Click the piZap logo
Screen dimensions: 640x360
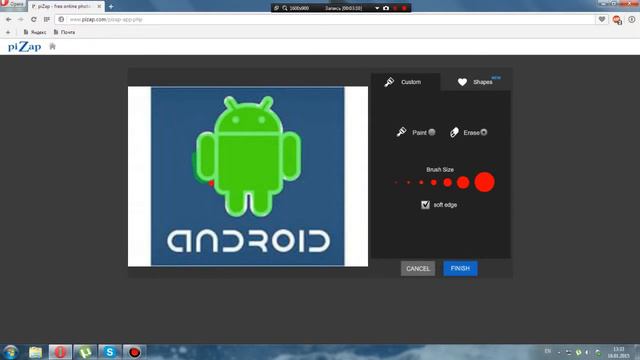click(x=24, y=47)
